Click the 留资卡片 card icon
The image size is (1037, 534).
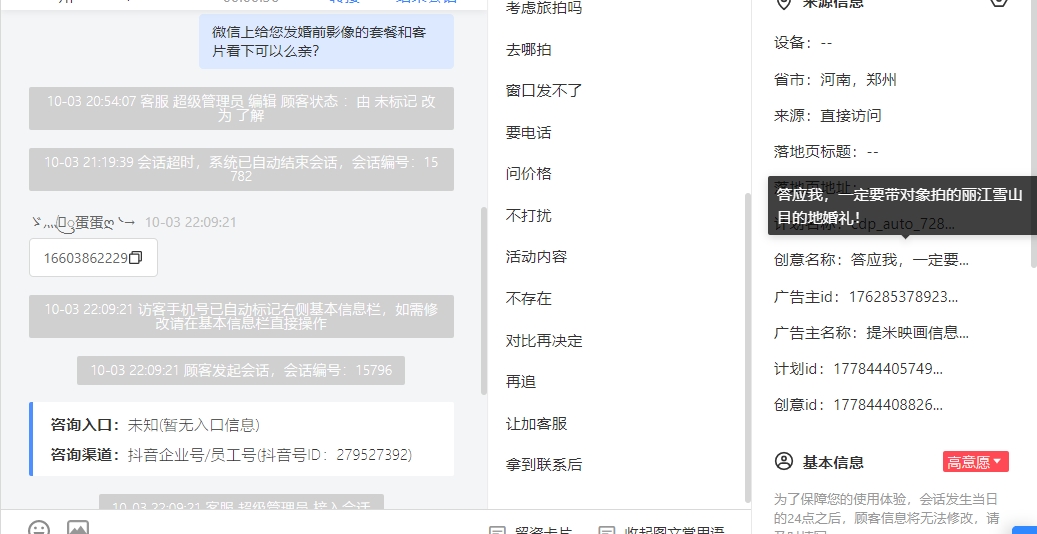coord(497,531)
